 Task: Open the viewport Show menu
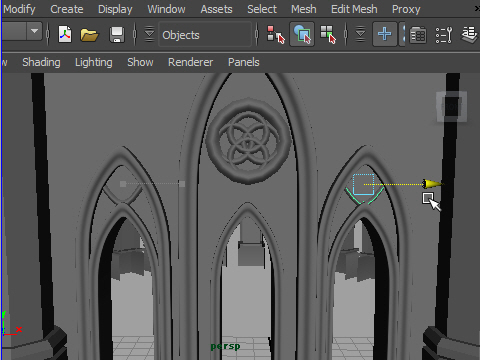[x=140, y=62]
